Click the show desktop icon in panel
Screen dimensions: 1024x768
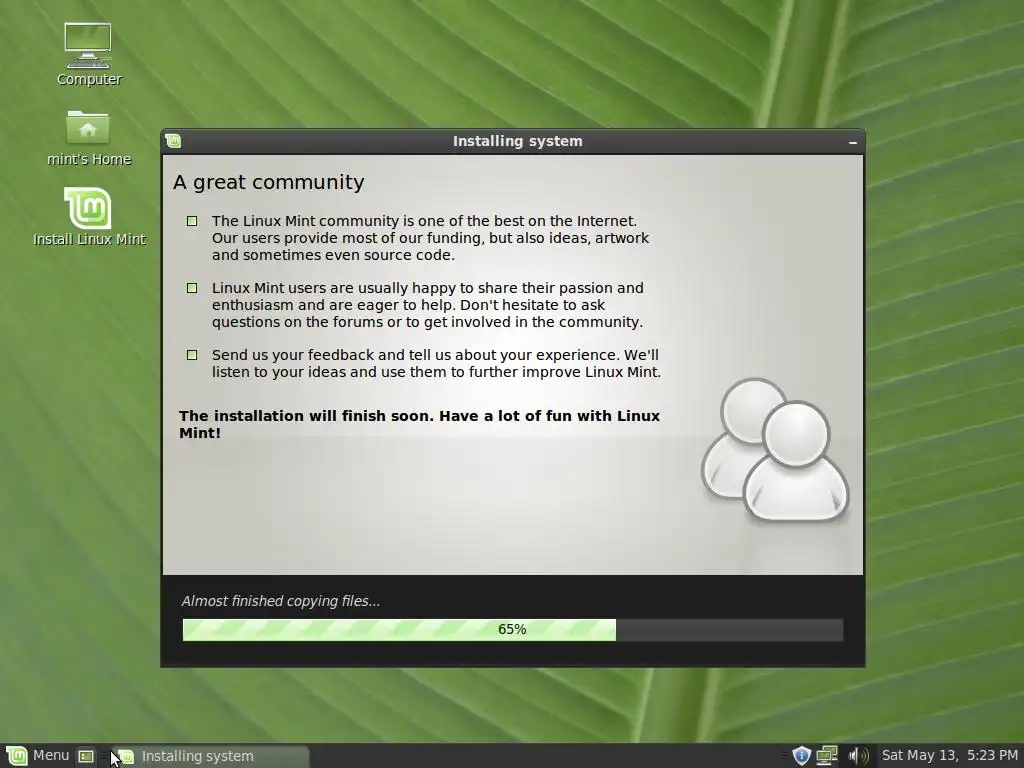86,756
